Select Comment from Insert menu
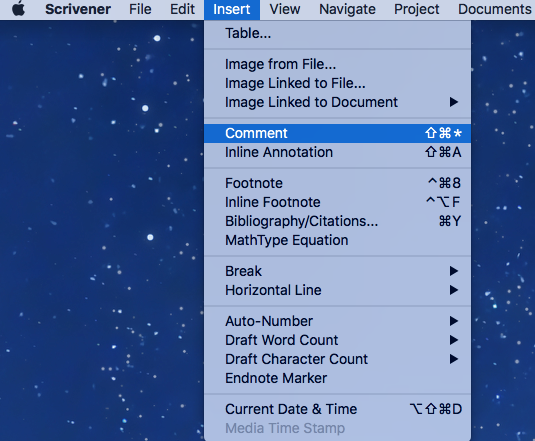The width and height of the screenshot is (535, 441). coord(337,133)
